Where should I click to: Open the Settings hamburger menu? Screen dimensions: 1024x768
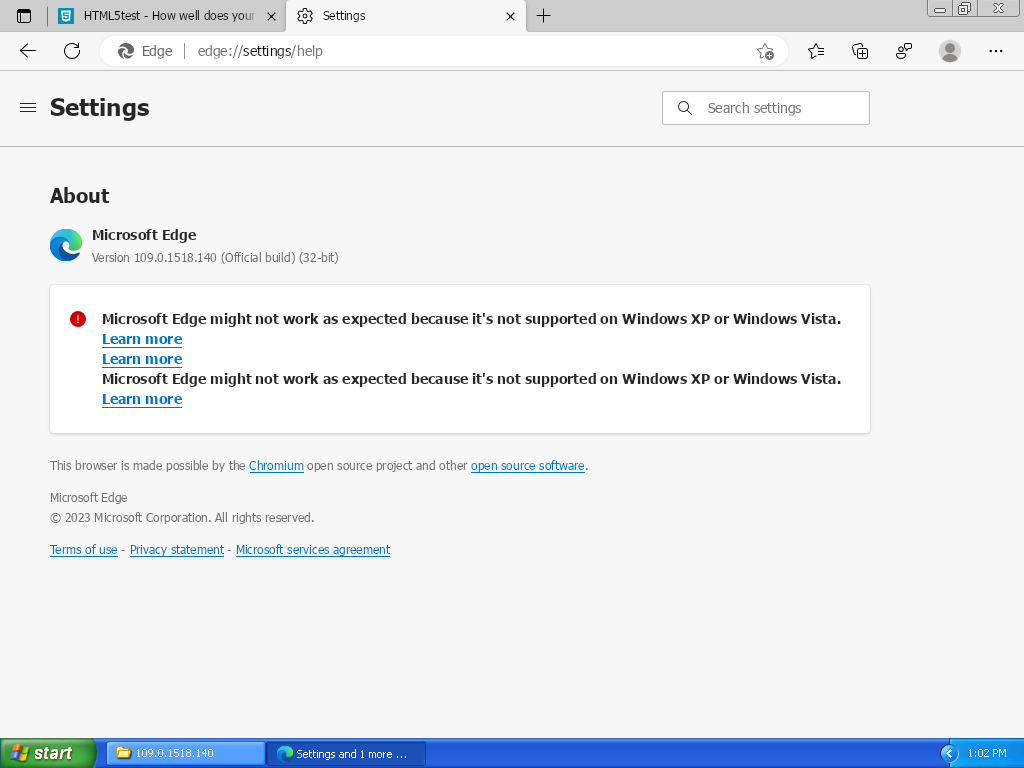[27, 108]
